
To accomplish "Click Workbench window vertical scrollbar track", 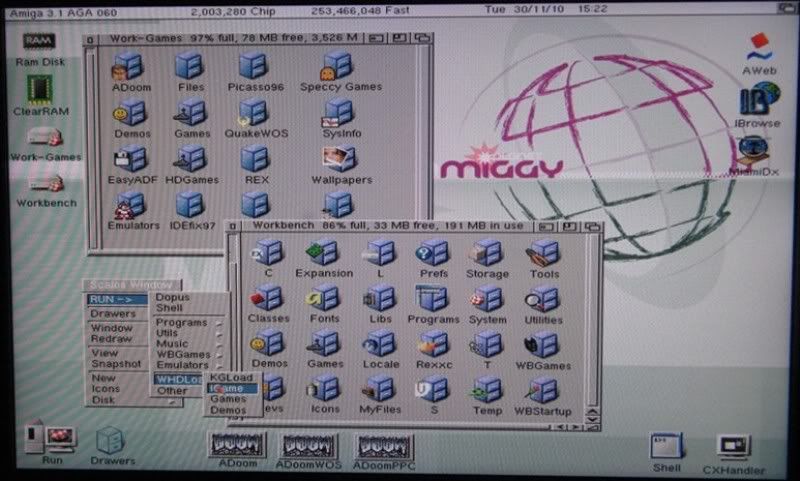I will (592, 321).
